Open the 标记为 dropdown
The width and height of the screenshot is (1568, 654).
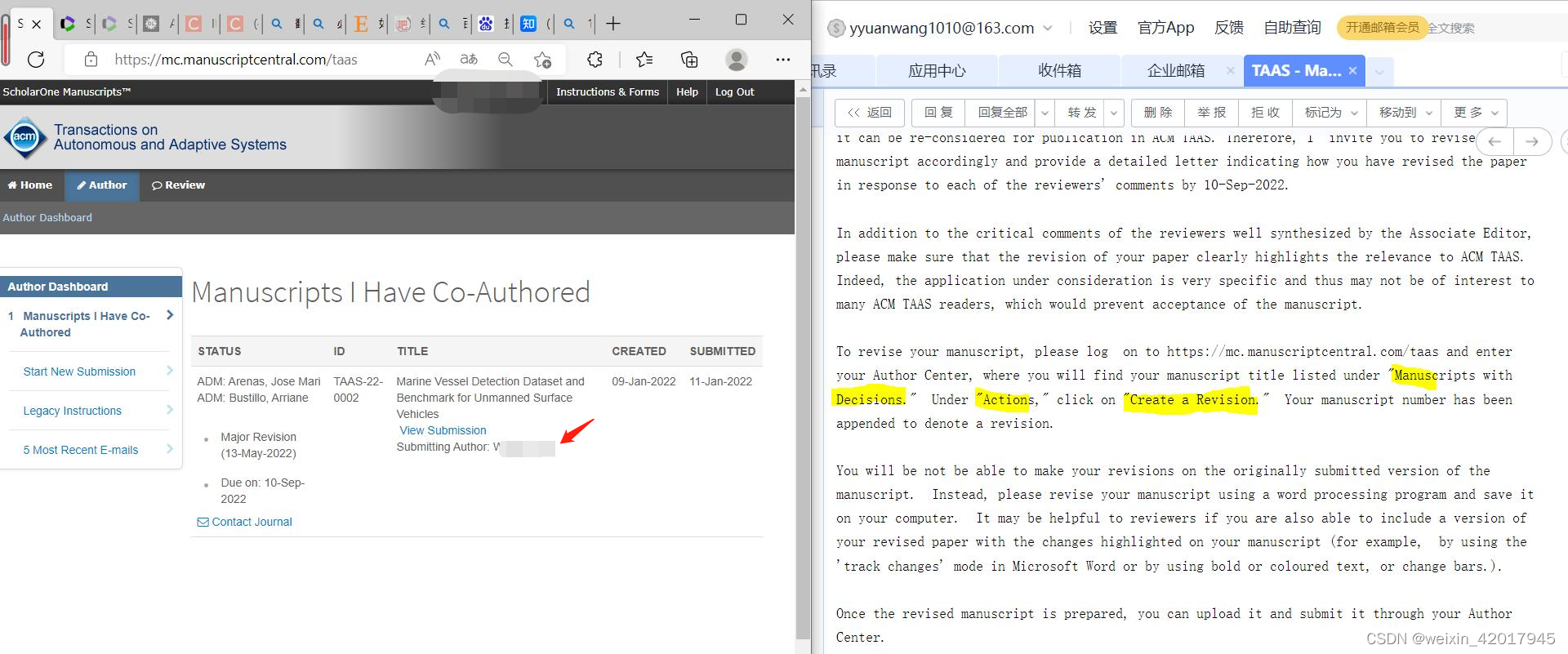(x=1331, y=113)
